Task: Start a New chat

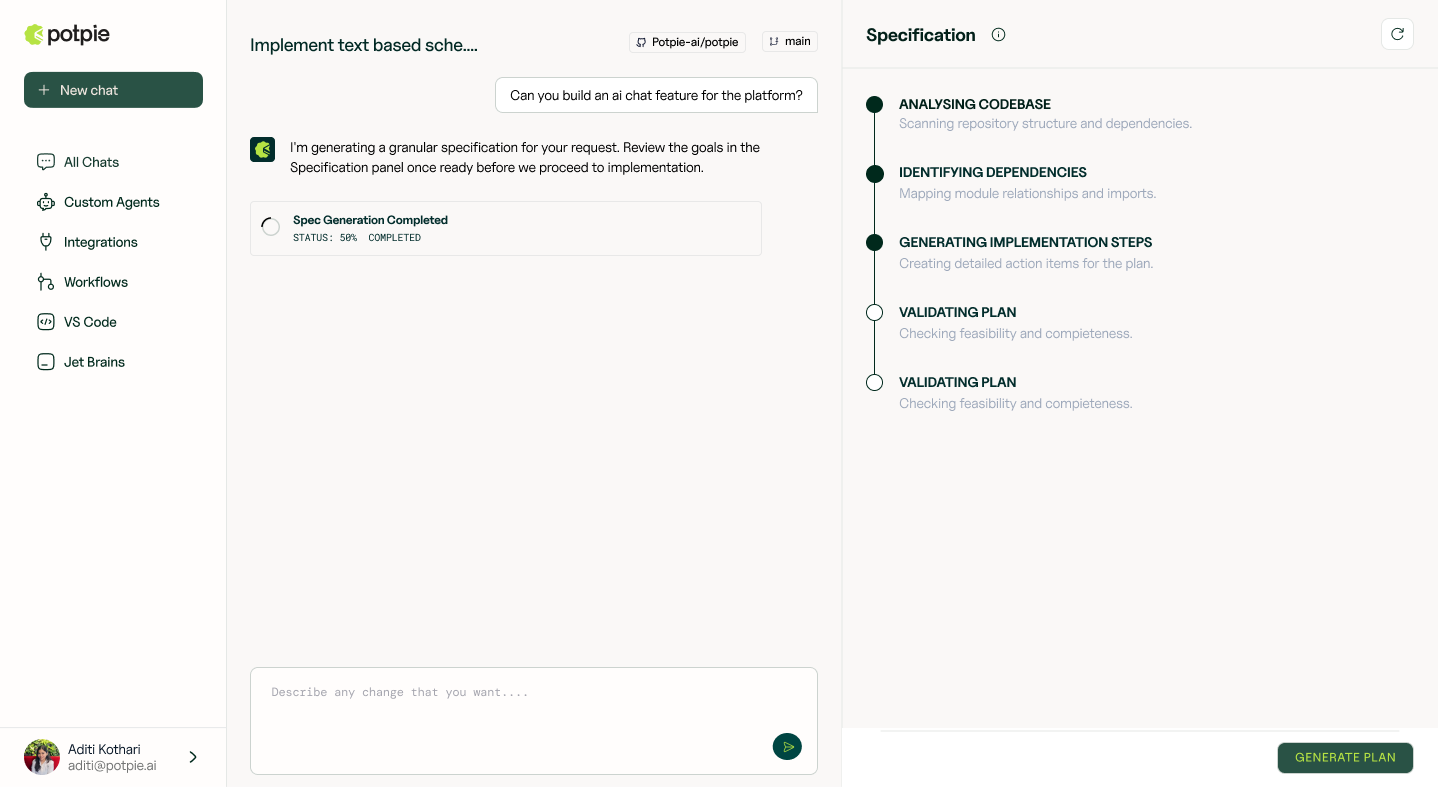Action: coord(113,89)
